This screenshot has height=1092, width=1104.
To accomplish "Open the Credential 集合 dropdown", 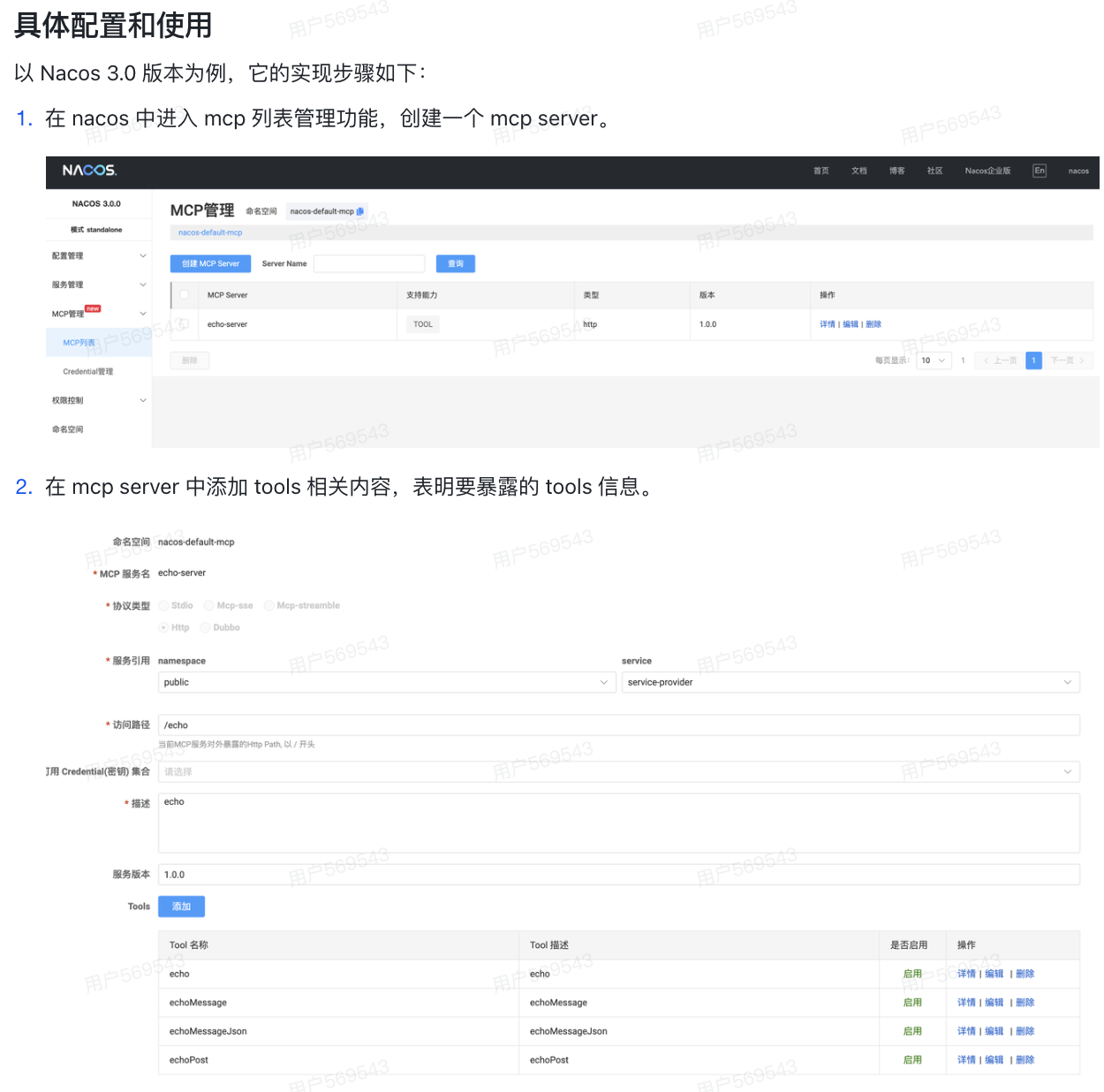I will coord(619,772).
